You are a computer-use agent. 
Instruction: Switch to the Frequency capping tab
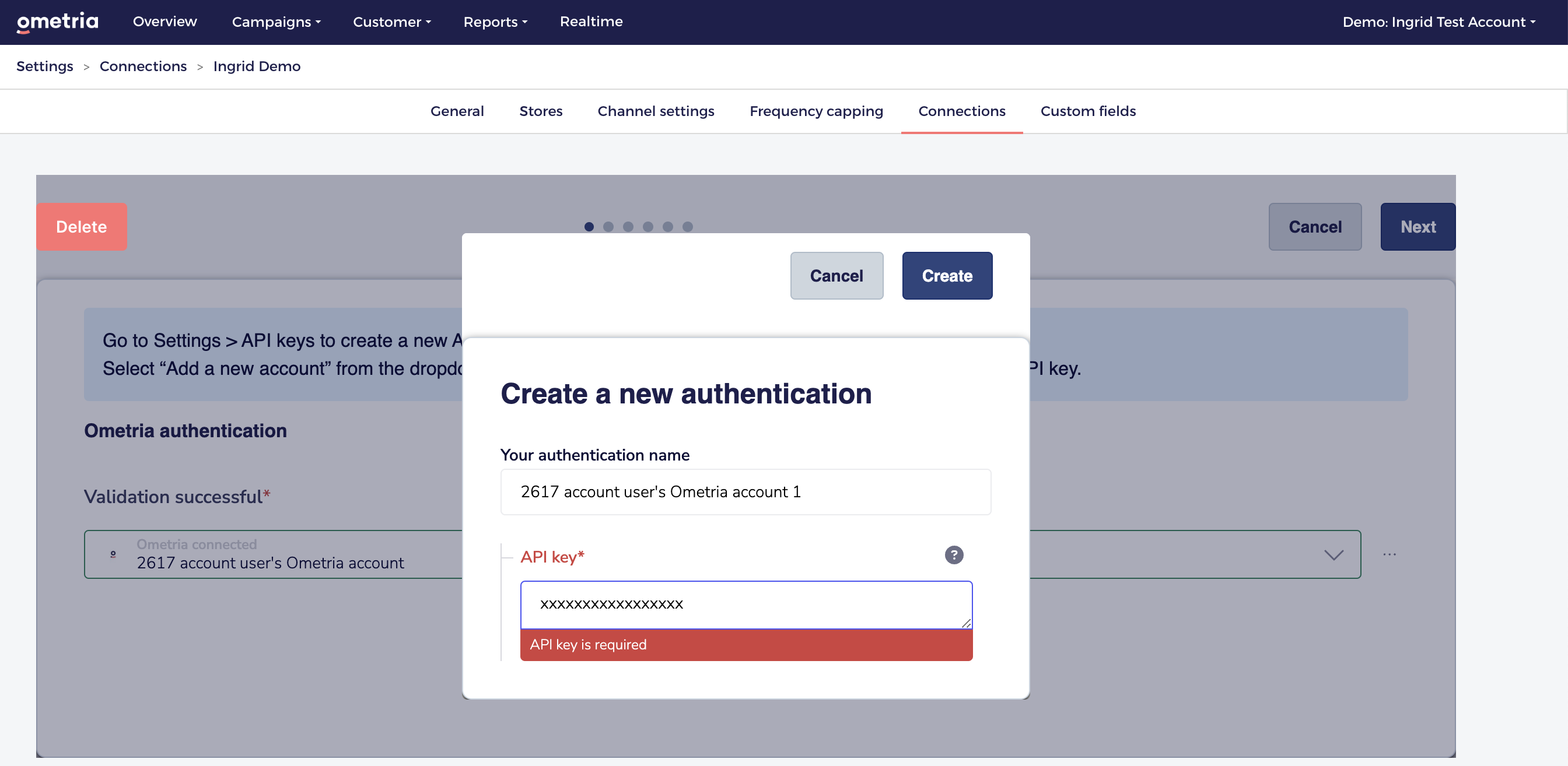pos(816,111)
